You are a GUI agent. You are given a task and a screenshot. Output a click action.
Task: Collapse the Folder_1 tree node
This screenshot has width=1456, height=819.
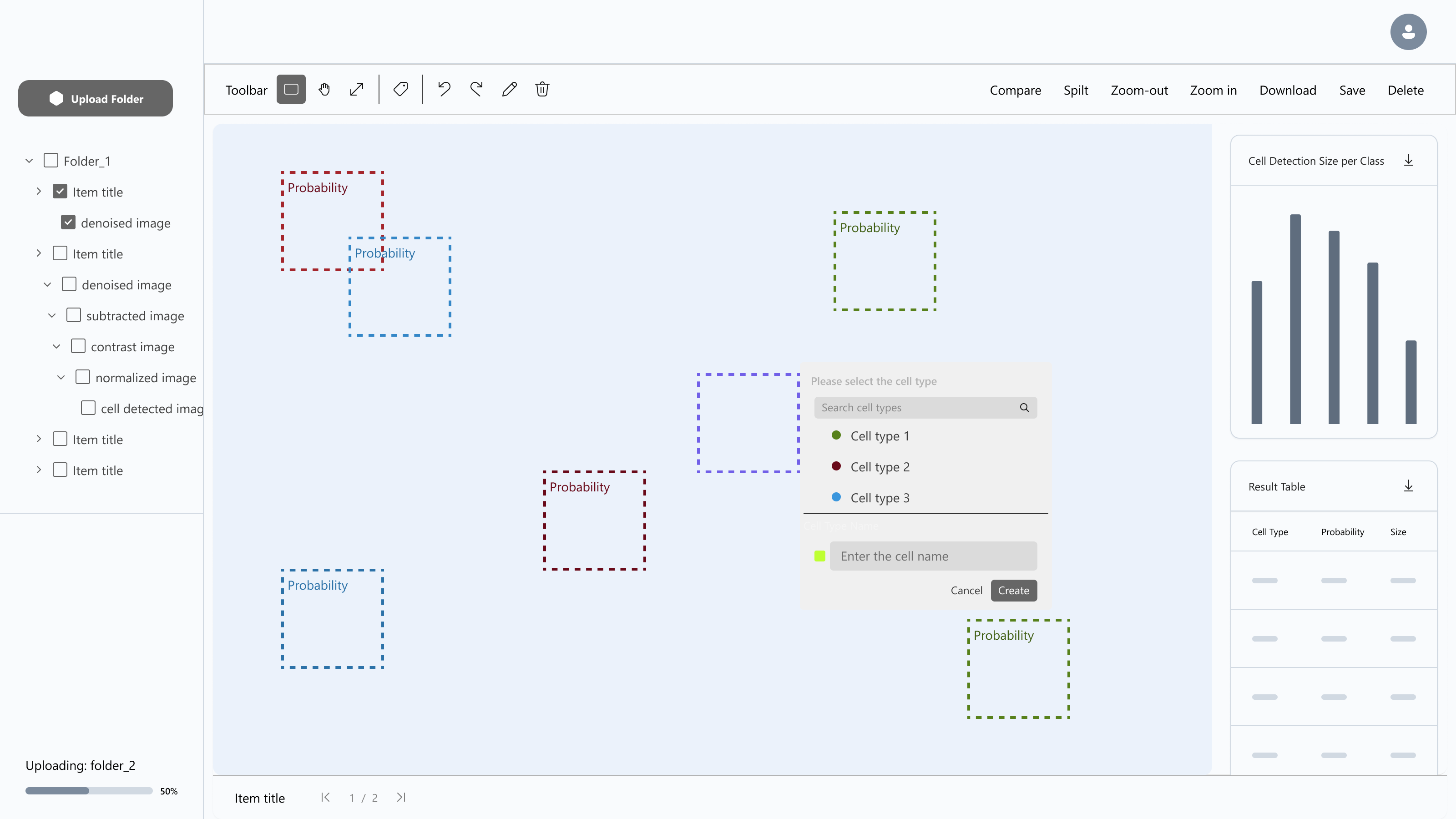pos(29,161)
